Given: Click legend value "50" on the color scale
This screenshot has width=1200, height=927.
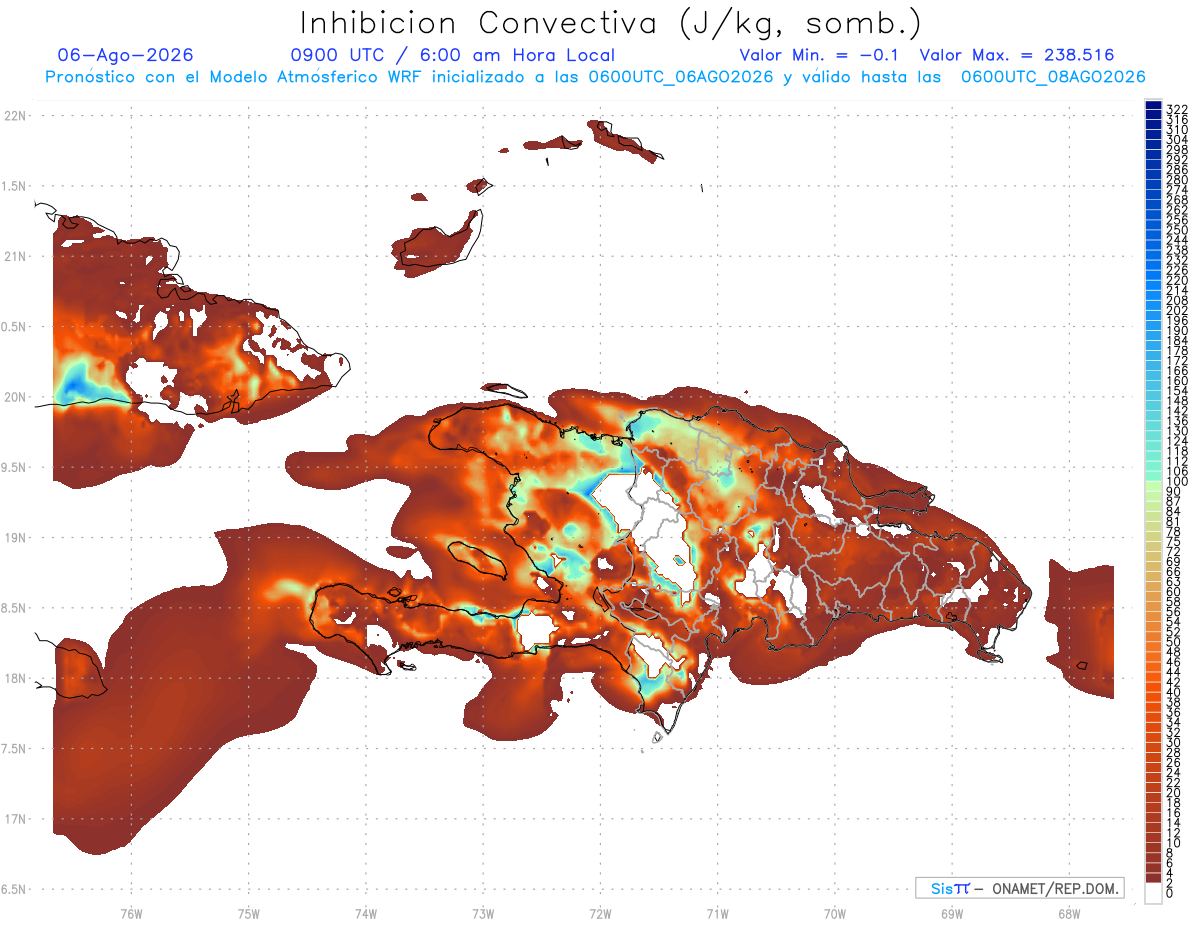Looking at the screenshot, I should tap(1173, 642).
